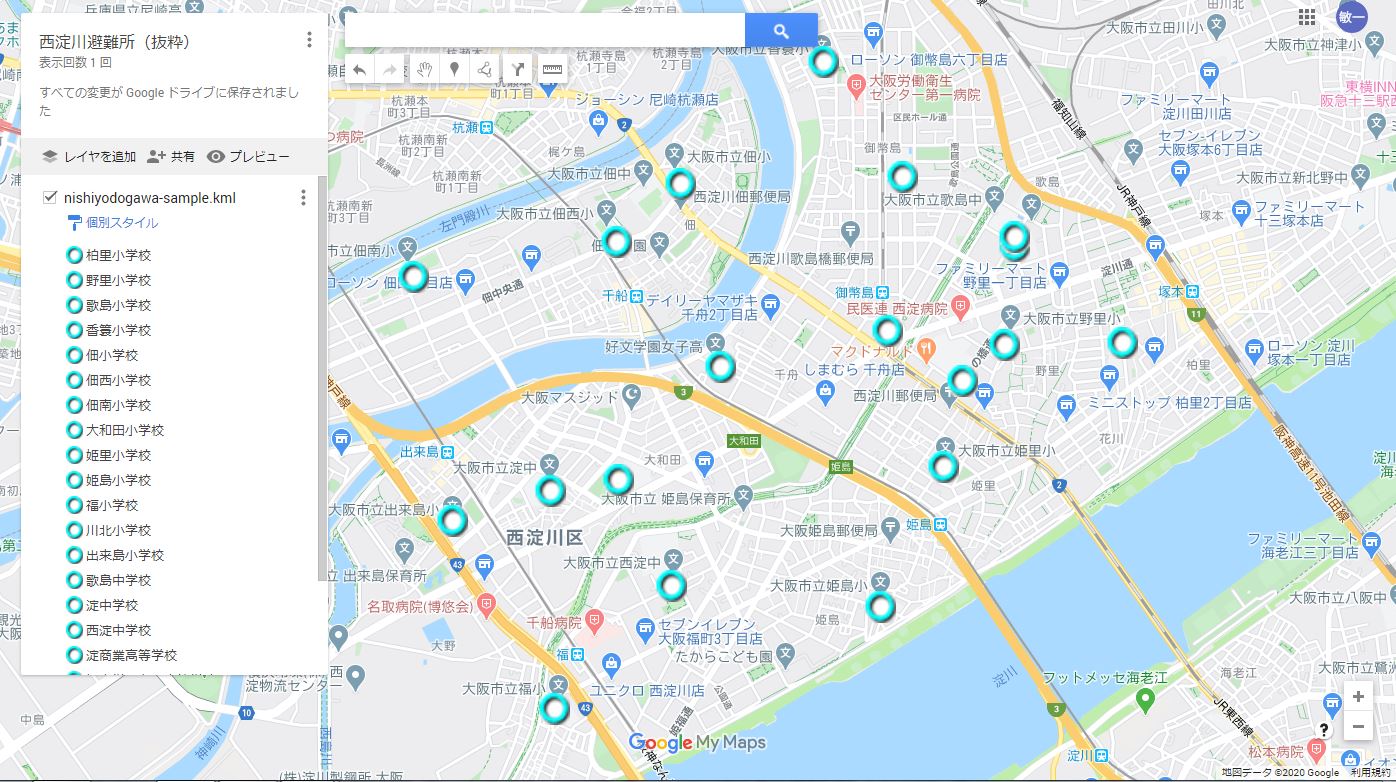Select 香簑小学校 in the layer list
1396x782 pixels.
point(118,330)
